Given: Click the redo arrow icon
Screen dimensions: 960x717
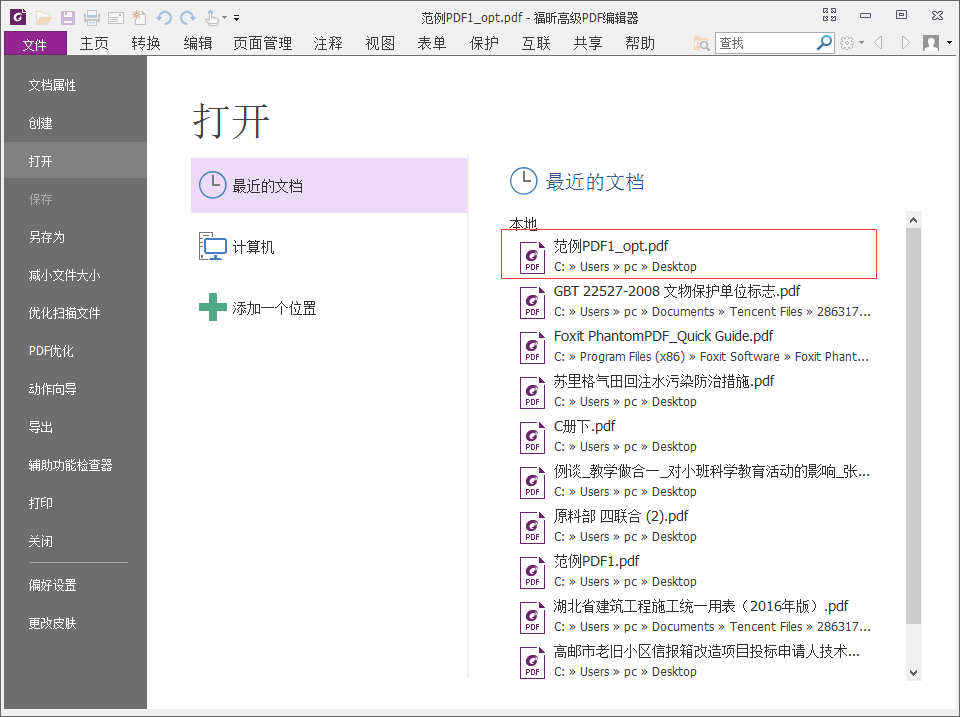Looking at the screenshot, I should pos(188,18).
